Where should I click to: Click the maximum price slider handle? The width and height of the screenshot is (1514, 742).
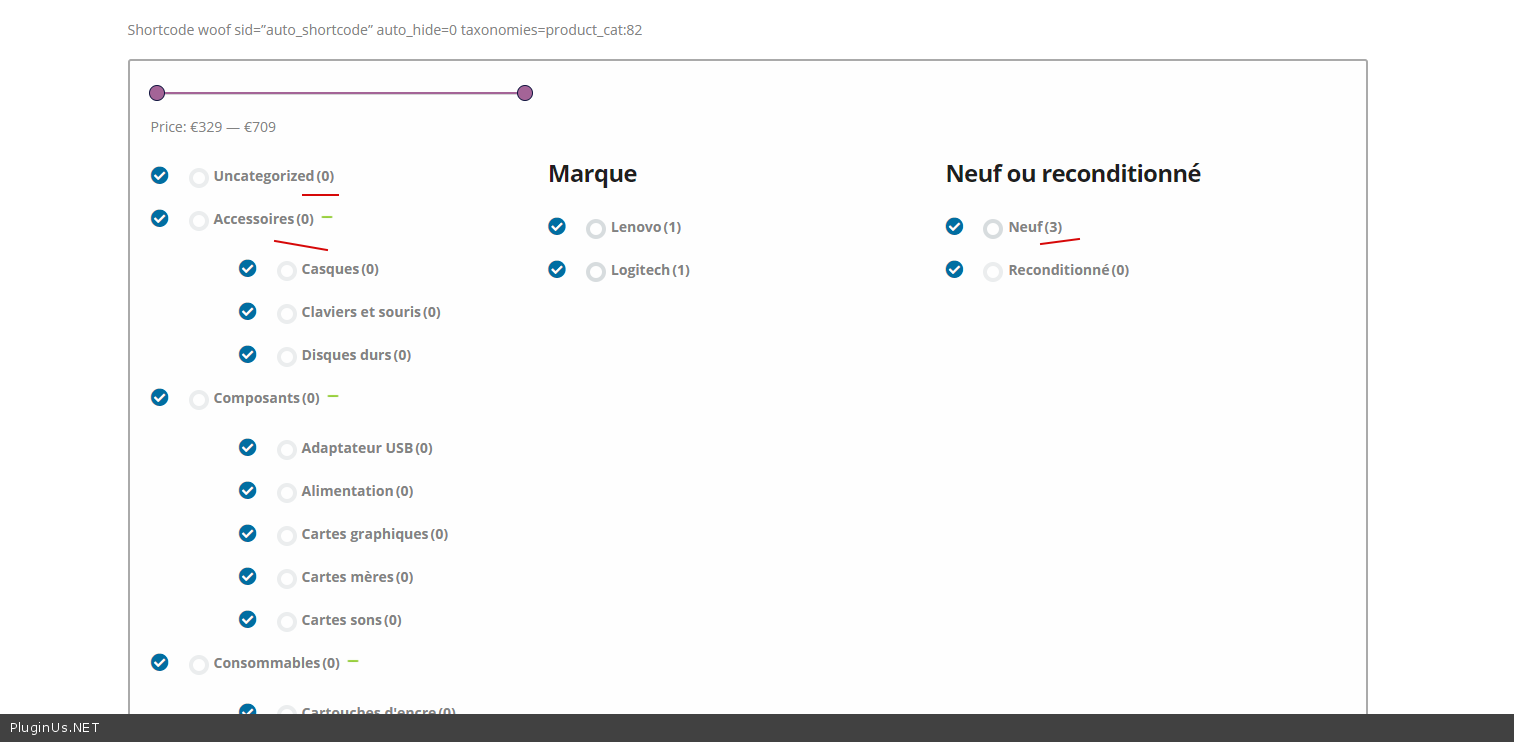click(525, 93)
